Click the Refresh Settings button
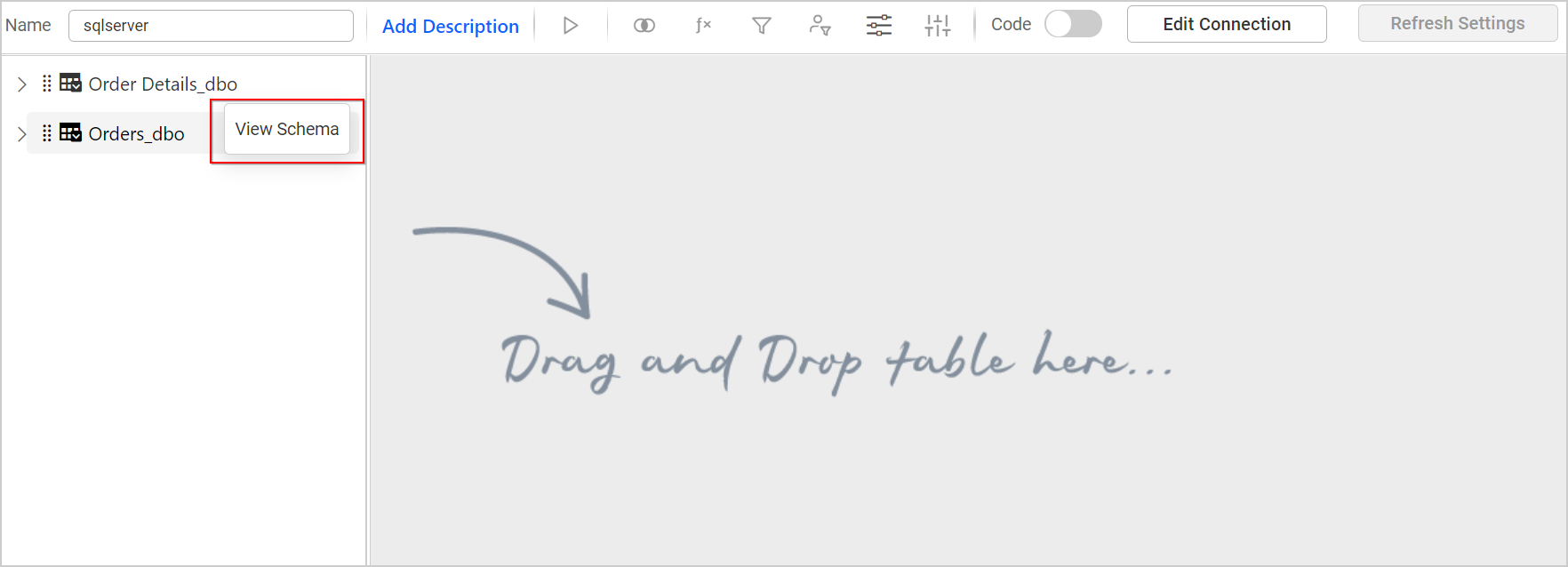This screenshot has width=1568, height=567. [1458, 24]
